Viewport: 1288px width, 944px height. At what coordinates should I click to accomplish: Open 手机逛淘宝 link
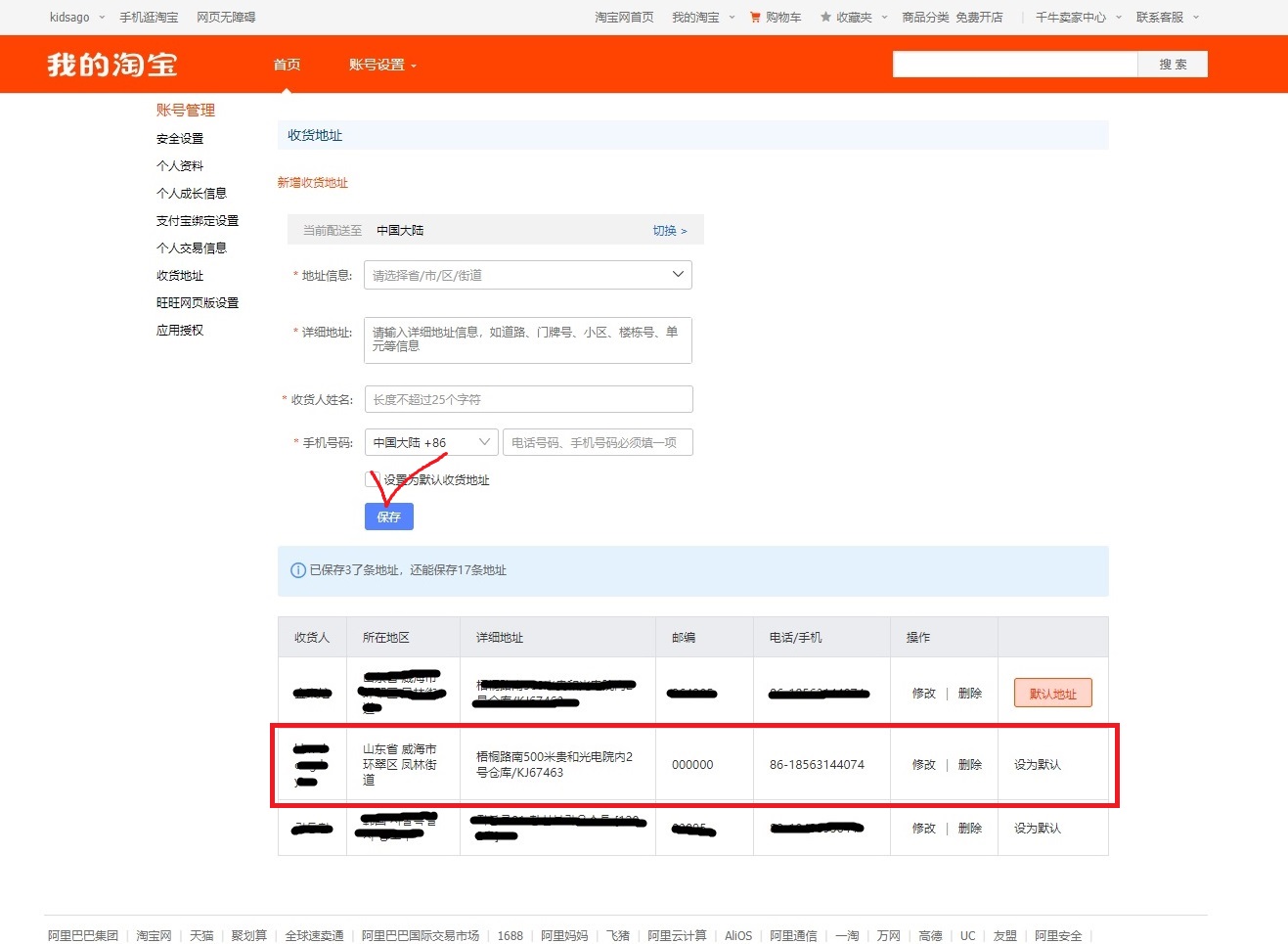pos(149,17)
